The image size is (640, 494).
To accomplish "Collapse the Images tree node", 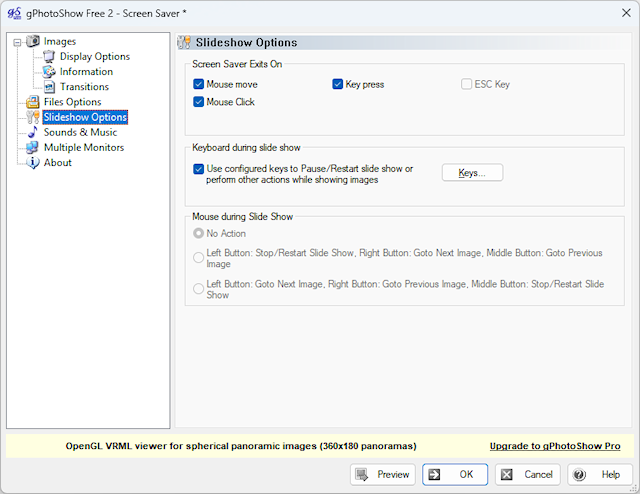I will 17,42.
